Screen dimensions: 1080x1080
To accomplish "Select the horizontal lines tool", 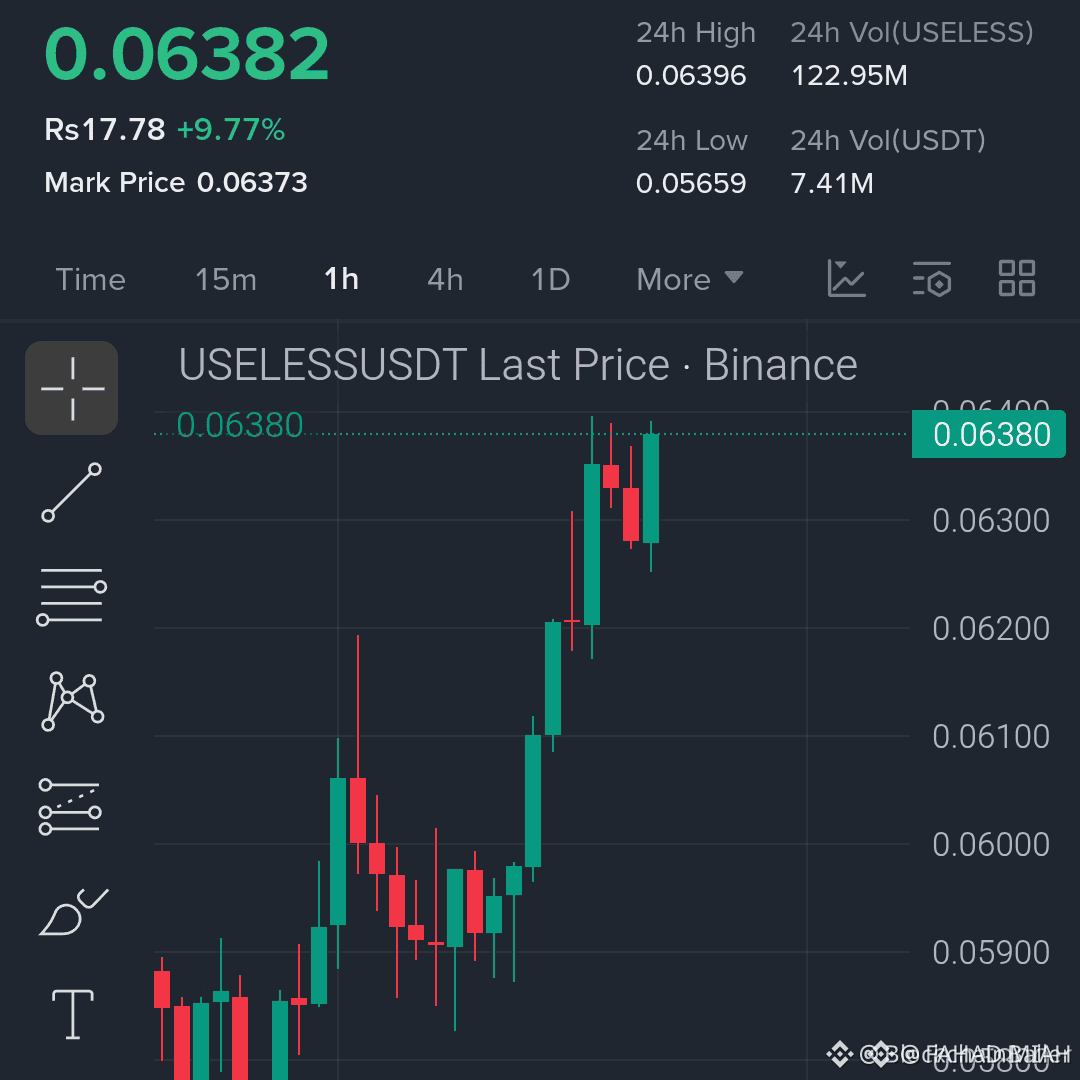I will [72, 596].
